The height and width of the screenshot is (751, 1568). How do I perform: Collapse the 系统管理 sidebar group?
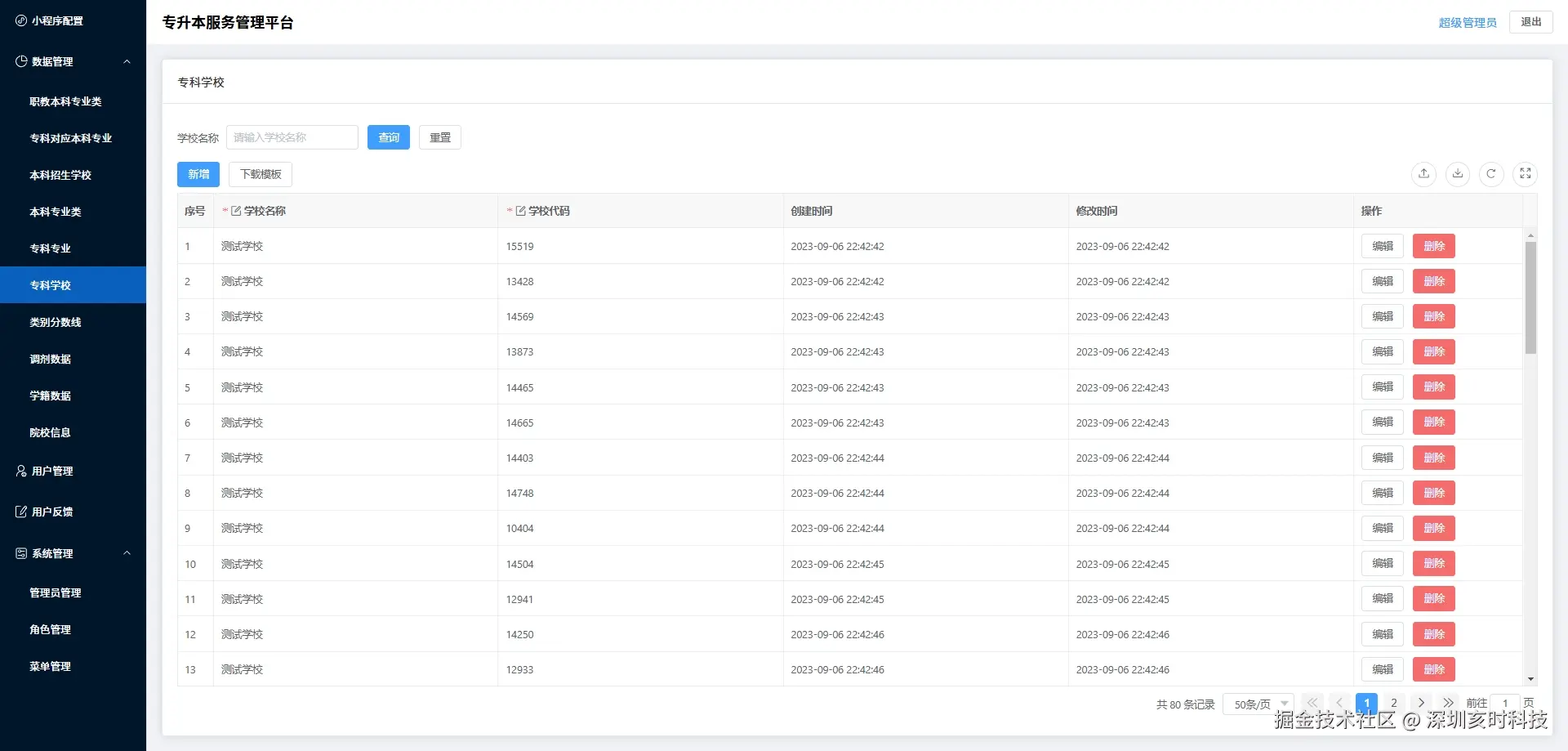click(73, 553)
